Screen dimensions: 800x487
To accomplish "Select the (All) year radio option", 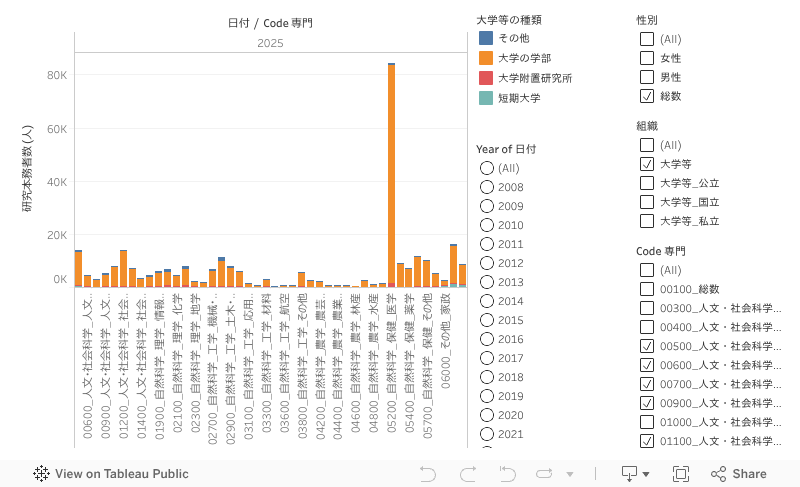I will click(x=487, y=168).
